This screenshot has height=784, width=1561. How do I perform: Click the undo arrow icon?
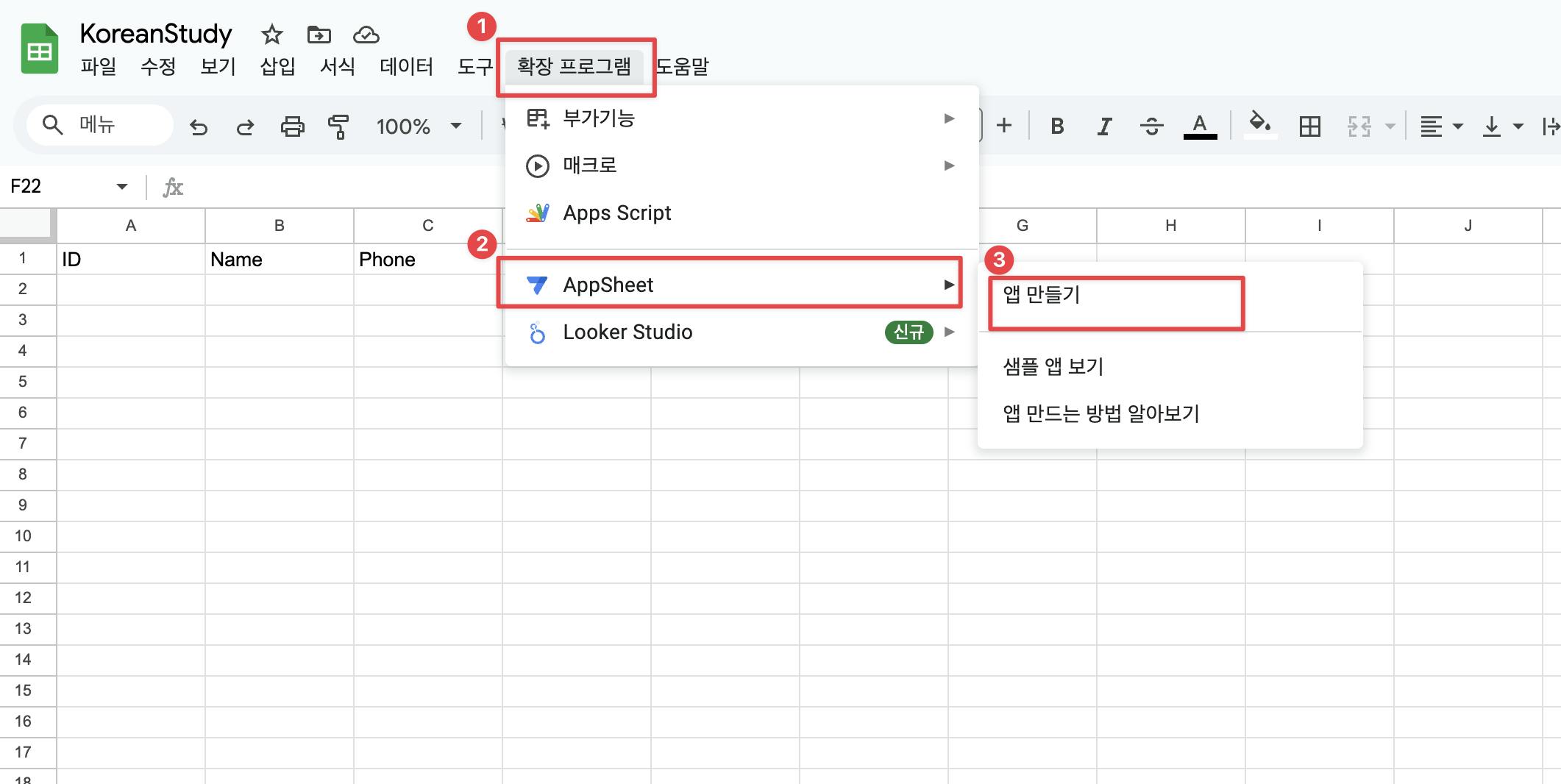tap(198, 127)
